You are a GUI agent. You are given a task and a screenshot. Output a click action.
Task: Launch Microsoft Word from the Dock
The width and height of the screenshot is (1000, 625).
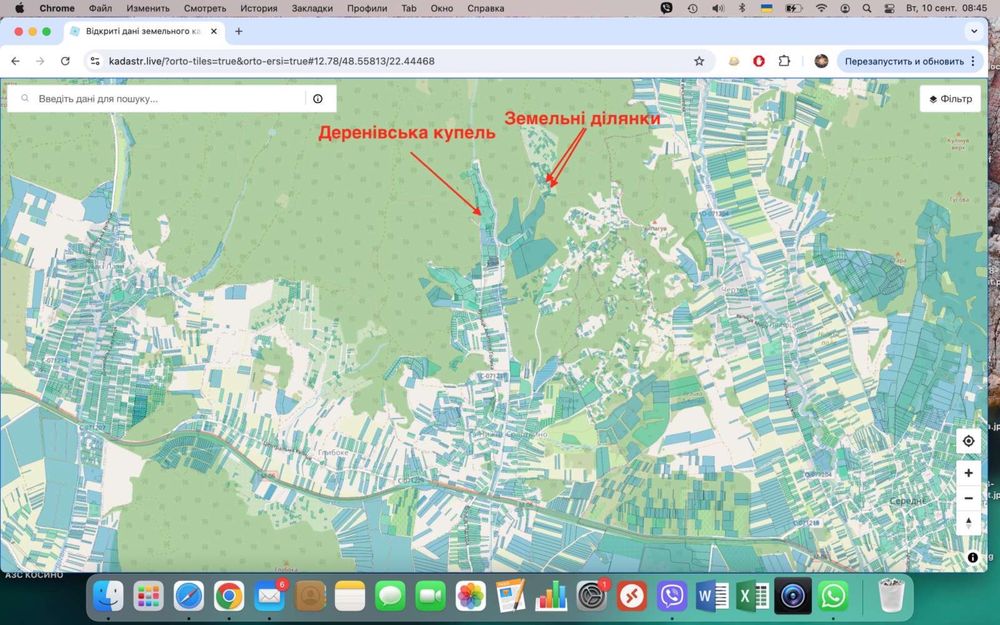coord(712,597)
